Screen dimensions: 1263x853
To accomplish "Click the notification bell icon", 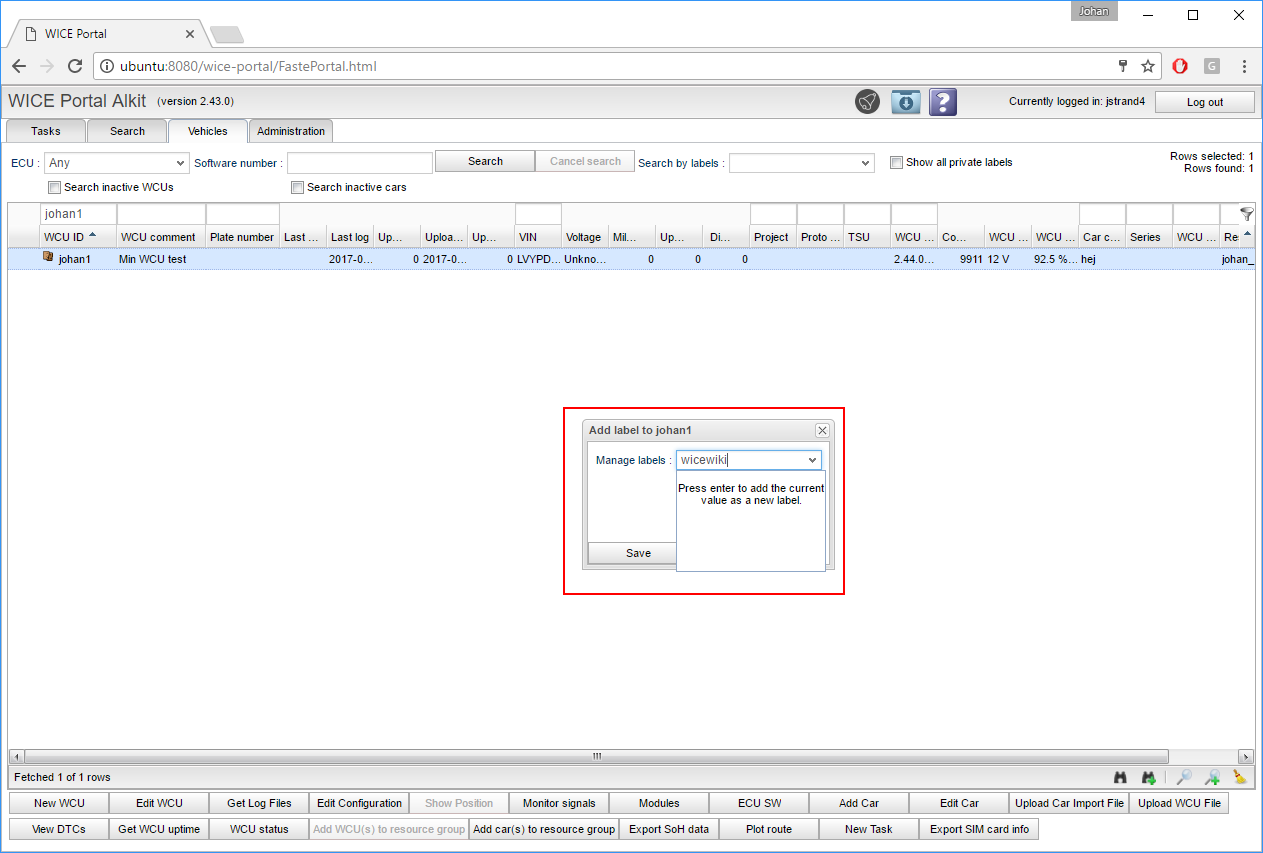I will click(867, 102).
